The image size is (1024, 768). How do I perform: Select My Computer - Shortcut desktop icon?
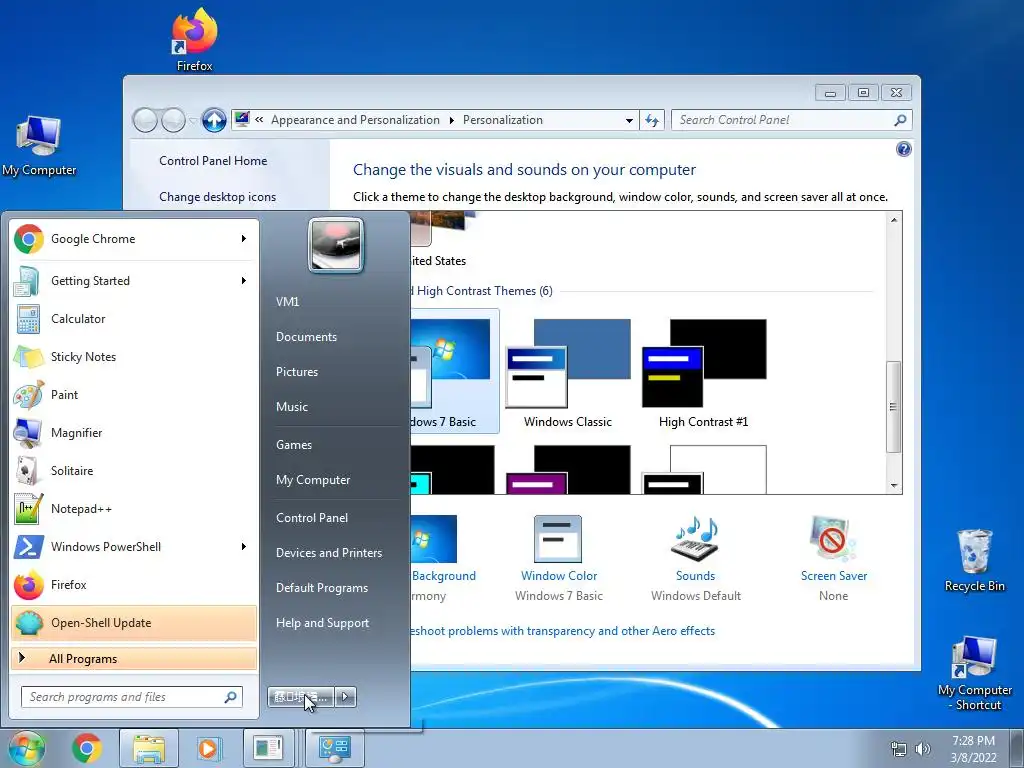[974, 673]
